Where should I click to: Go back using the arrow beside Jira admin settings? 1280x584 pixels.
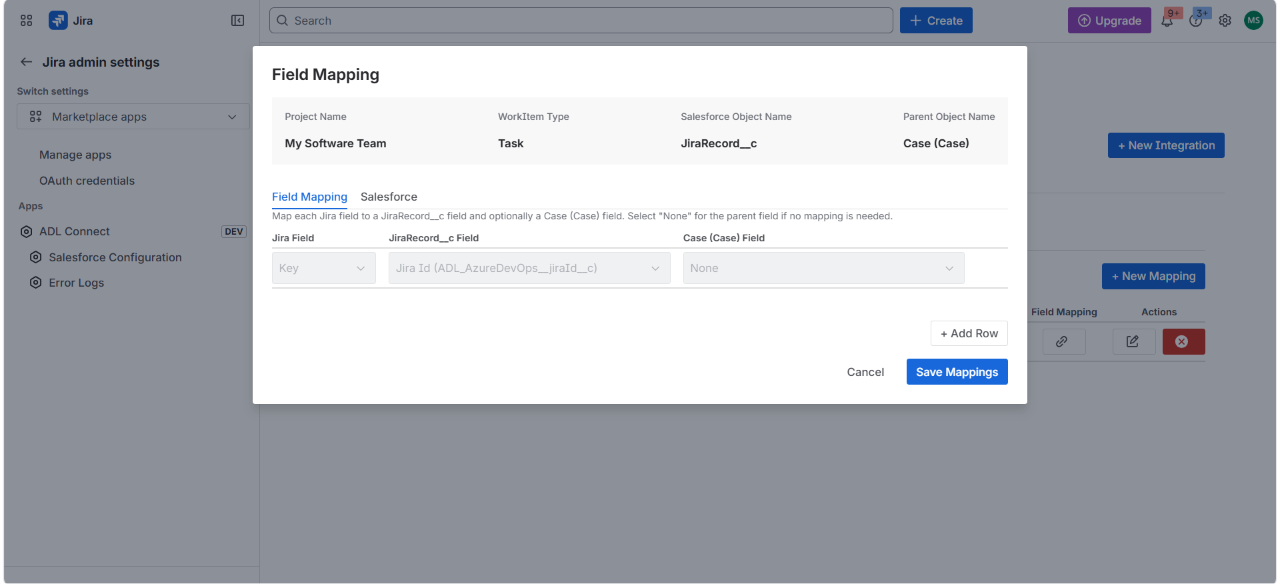26,62
